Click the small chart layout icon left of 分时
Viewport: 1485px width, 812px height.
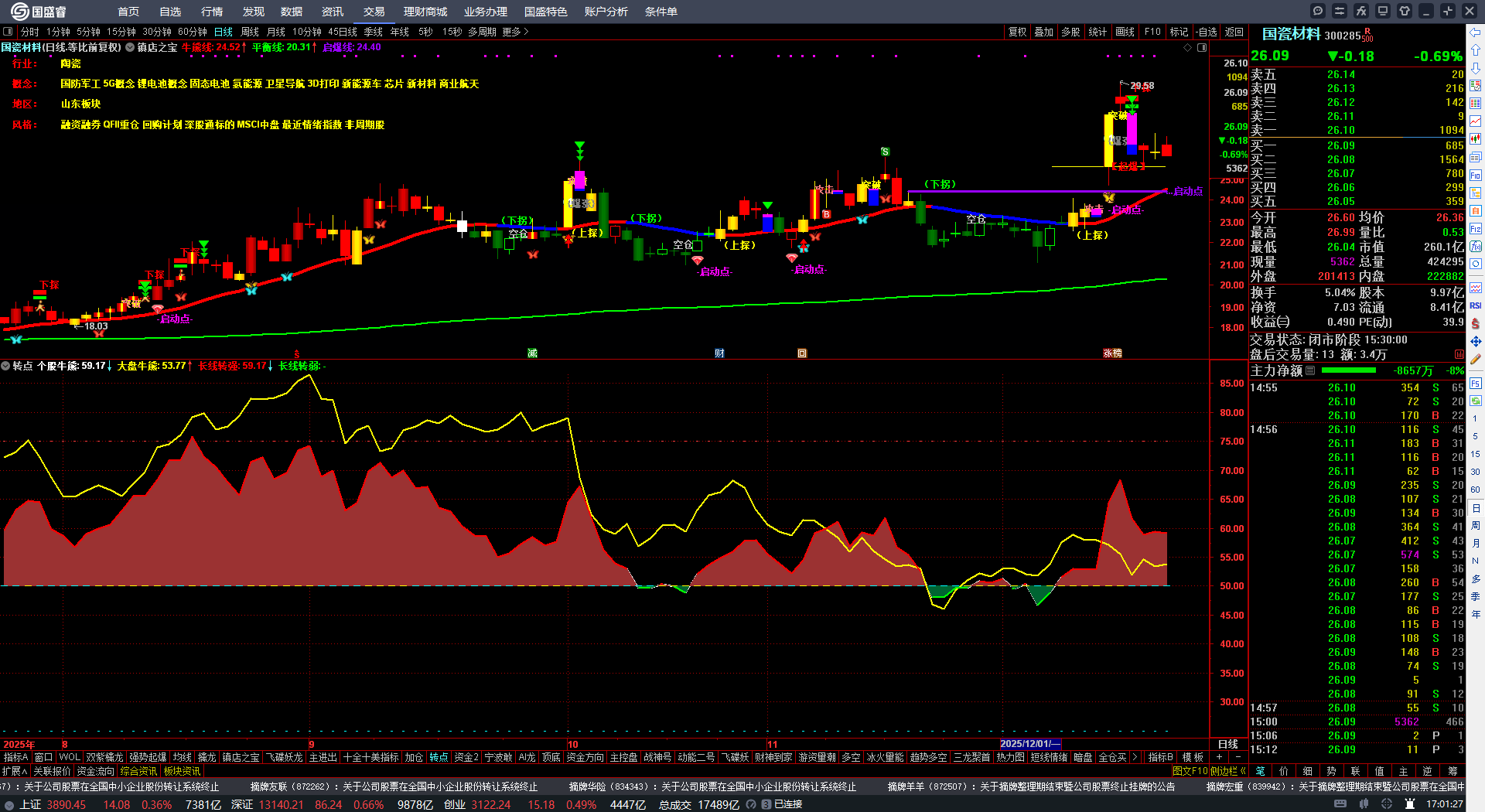point(8,32)
